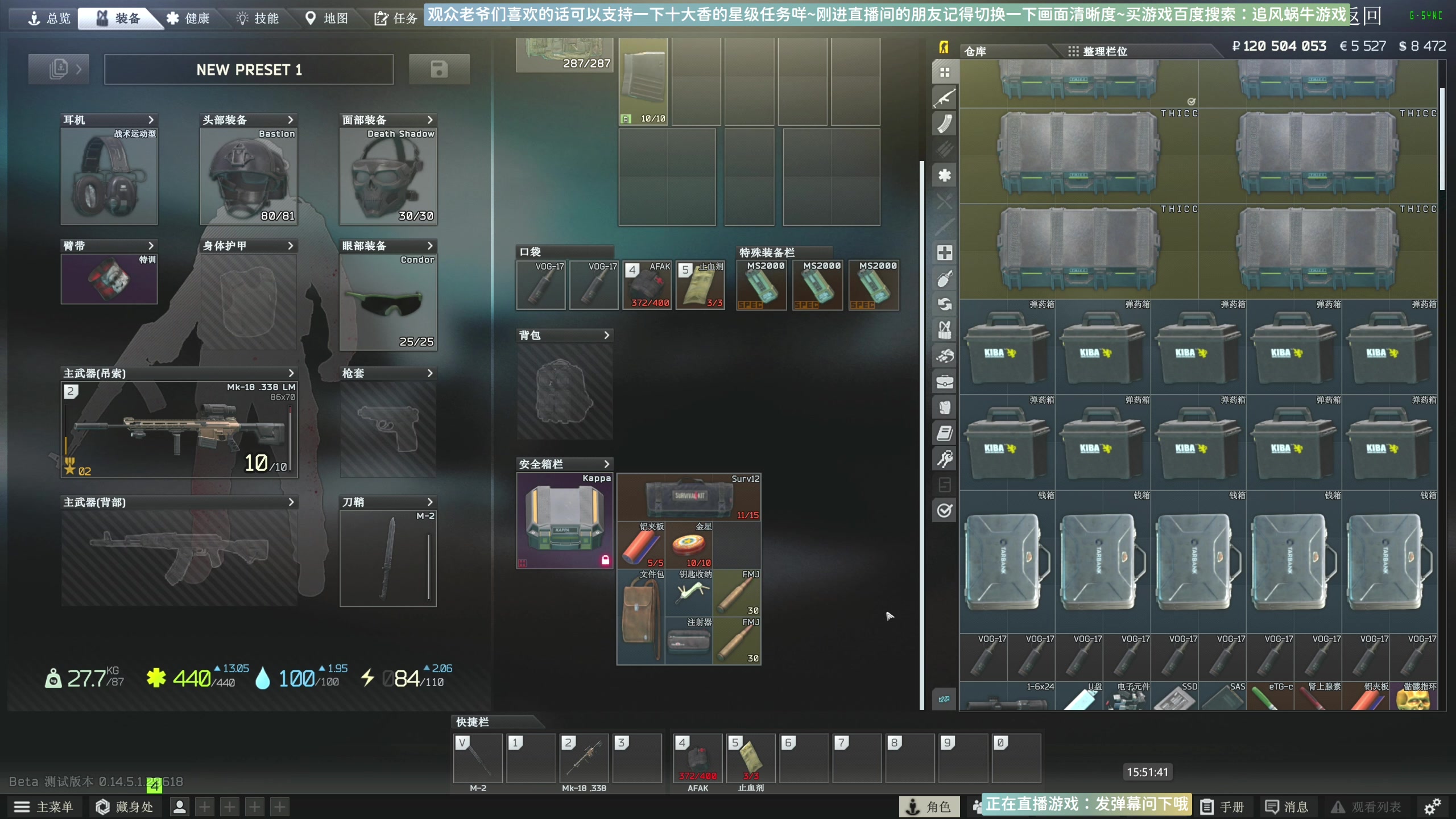Screen dimensions: 1456x819
Task: Switch to the 地图 tab
Action: 327,19
